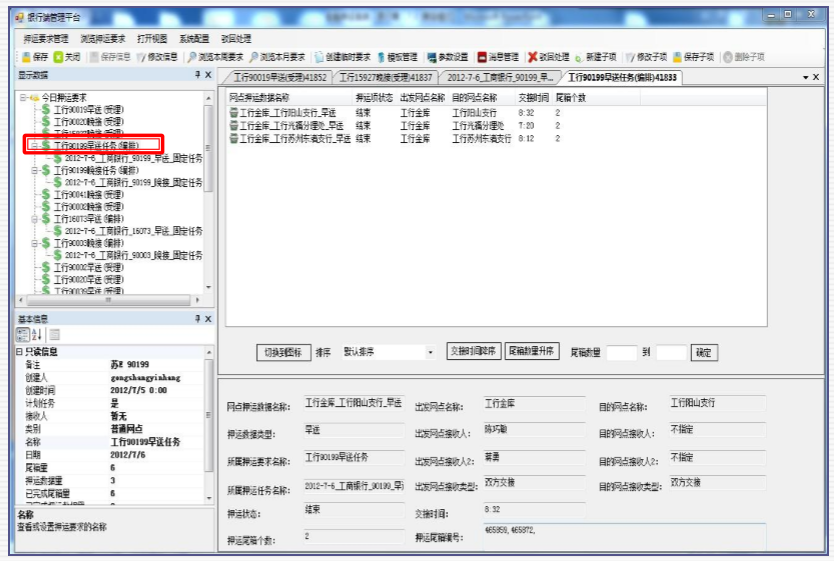The image size is (834, 561).
Task: Click the property pages icon in 基本信息
Action: click(x=54, y=334)
